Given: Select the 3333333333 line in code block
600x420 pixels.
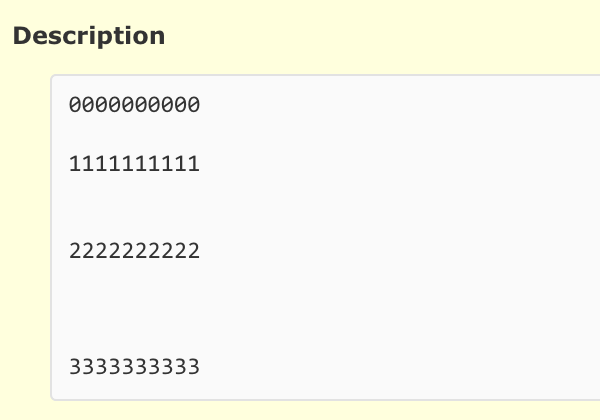Looking at the screenshot, I should (134, 366).
